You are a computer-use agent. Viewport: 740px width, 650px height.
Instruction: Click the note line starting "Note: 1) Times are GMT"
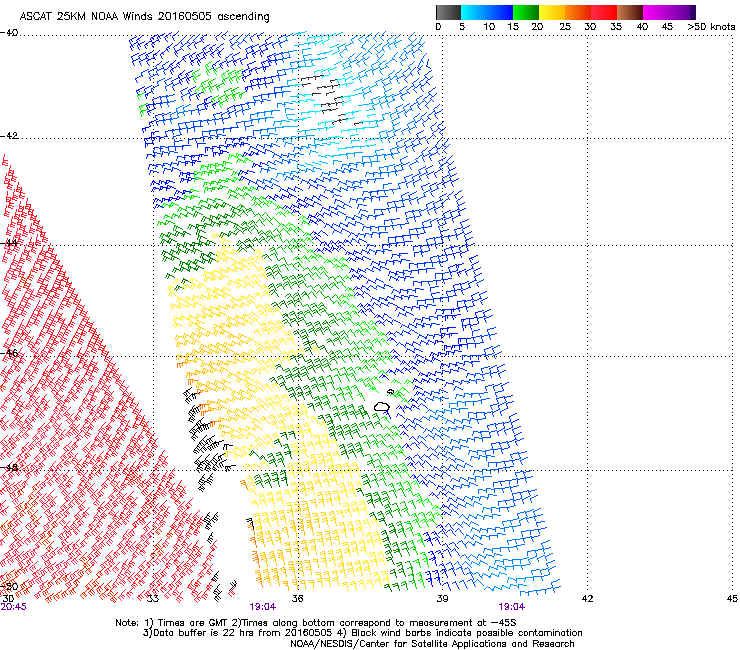pyautogui.click(x=316, y=623)
